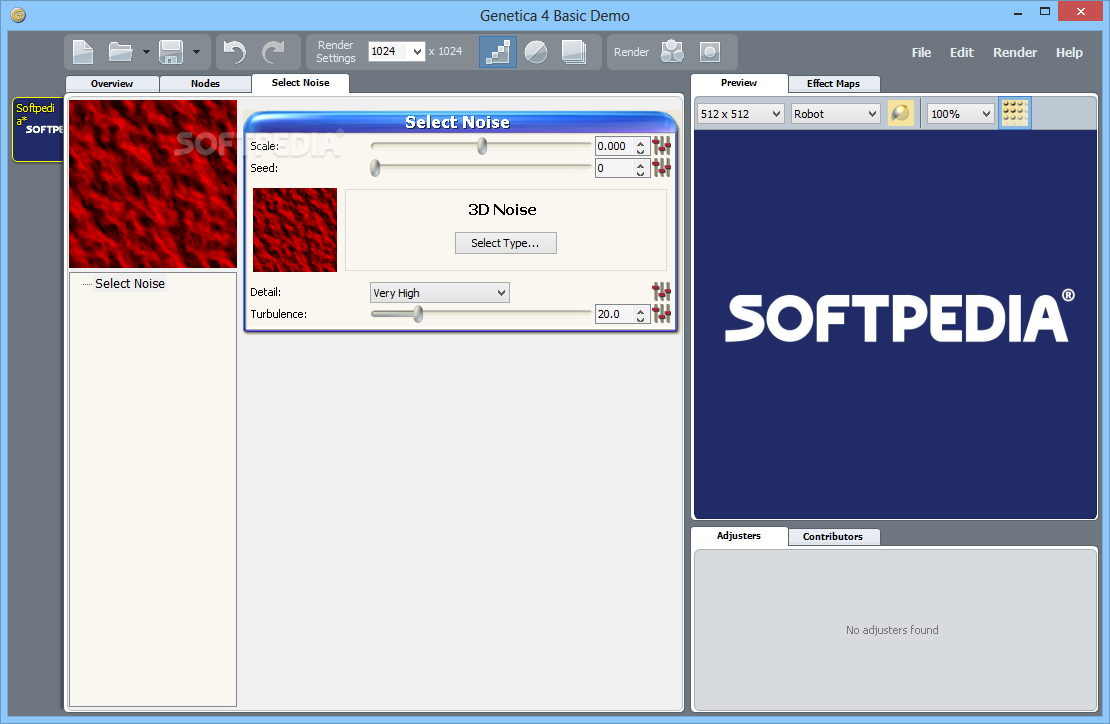Click the Seed value input field
Screen dimensions: 1110x724
[614, 168]
